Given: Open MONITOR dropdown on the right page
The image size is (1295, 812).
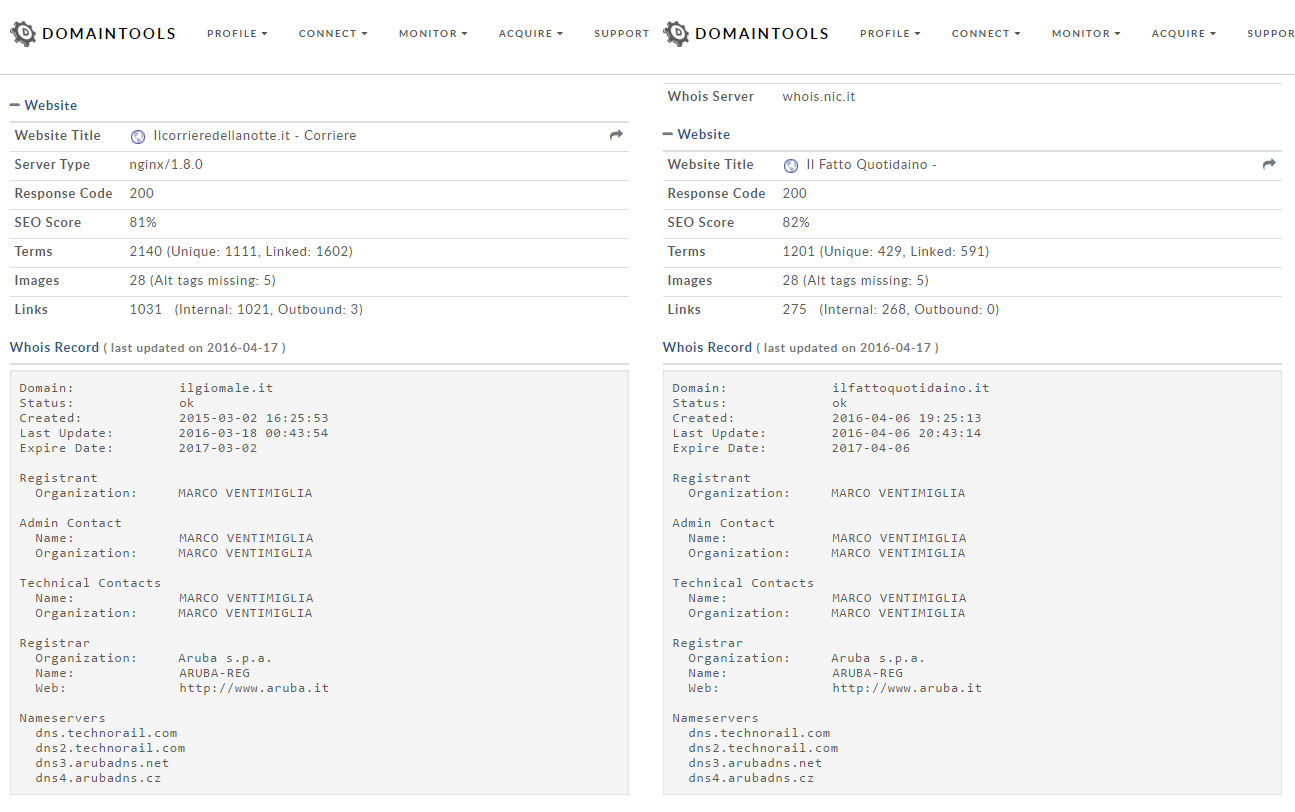Looking at the screenshot, I should pyautogui.click(x=1086, y=33).
